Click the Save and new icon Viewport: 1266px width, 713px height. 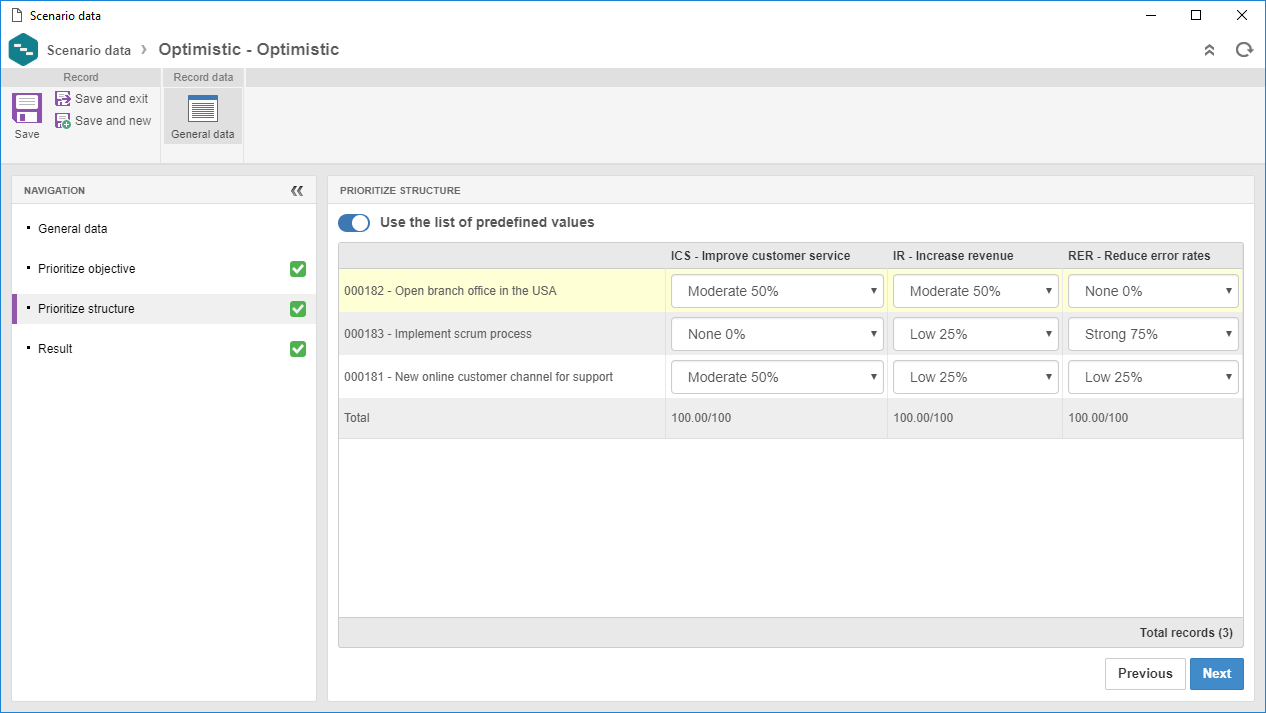(63, 121)
